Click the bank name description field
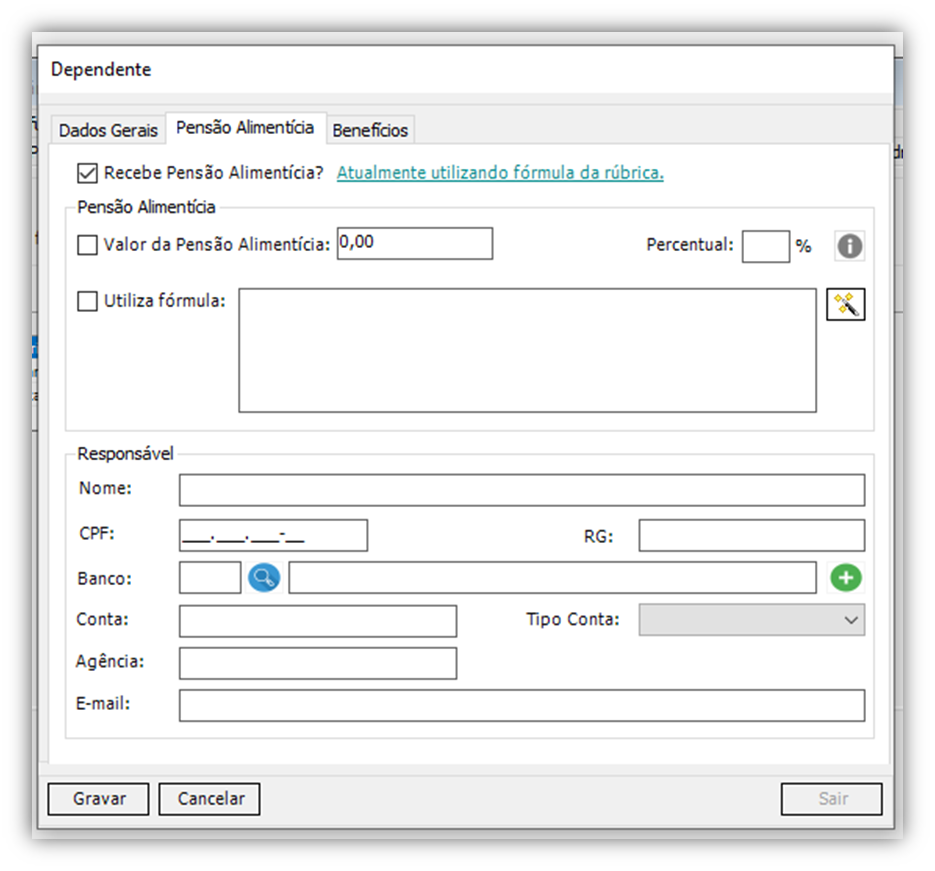The height and width of the screenshot is (871, 935). pos(553,577)
